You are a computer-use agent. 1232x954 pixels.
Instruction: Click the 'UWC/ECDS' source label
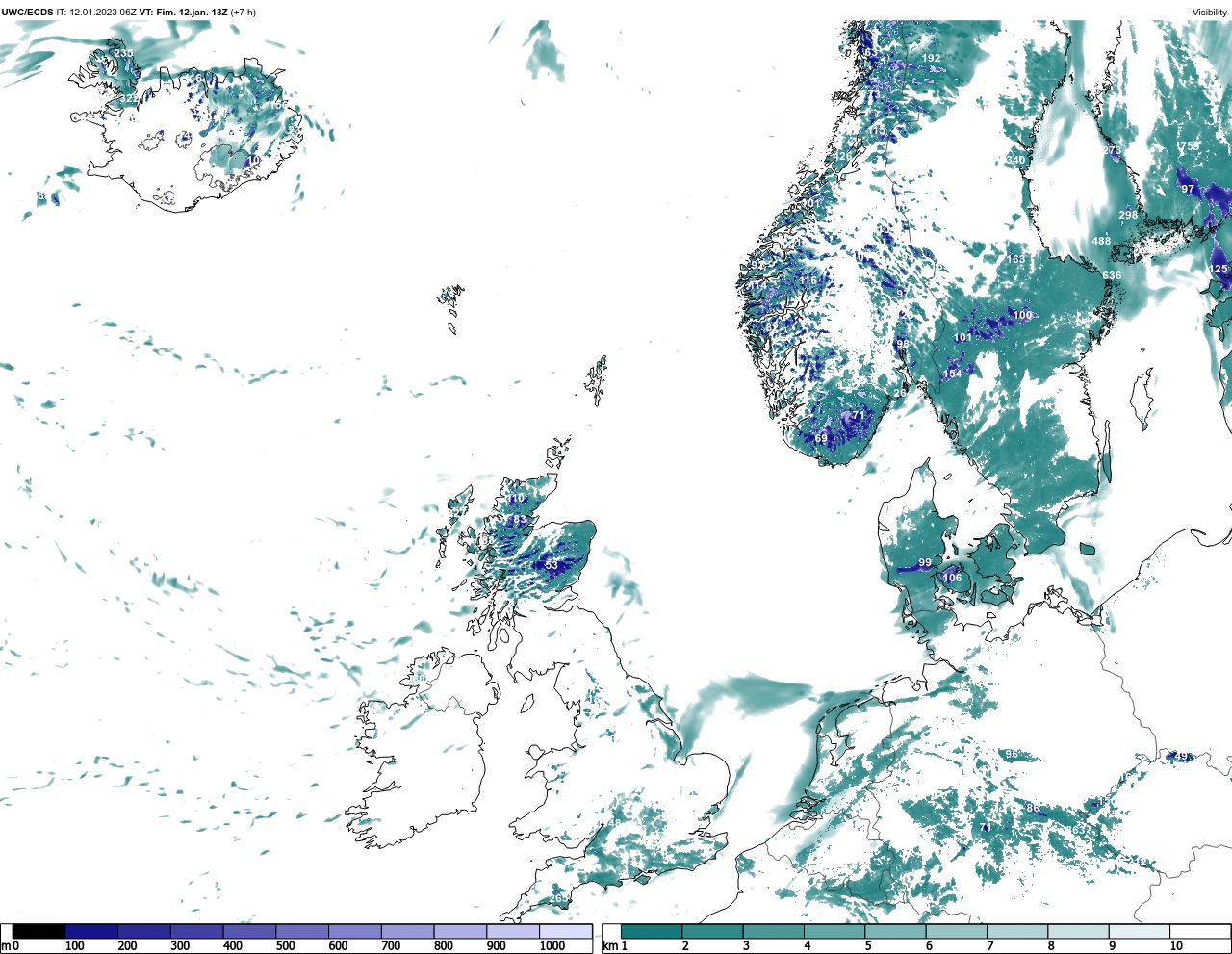coord(28,12)
